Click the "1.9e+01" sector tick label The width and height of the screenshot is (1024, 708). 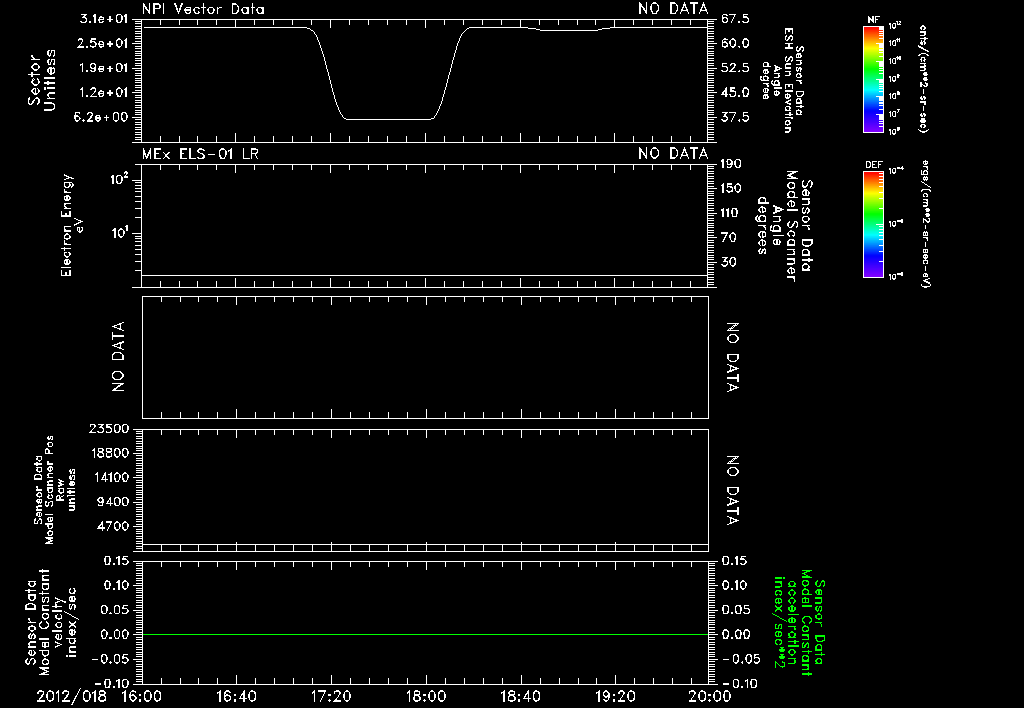pos(104,68)
